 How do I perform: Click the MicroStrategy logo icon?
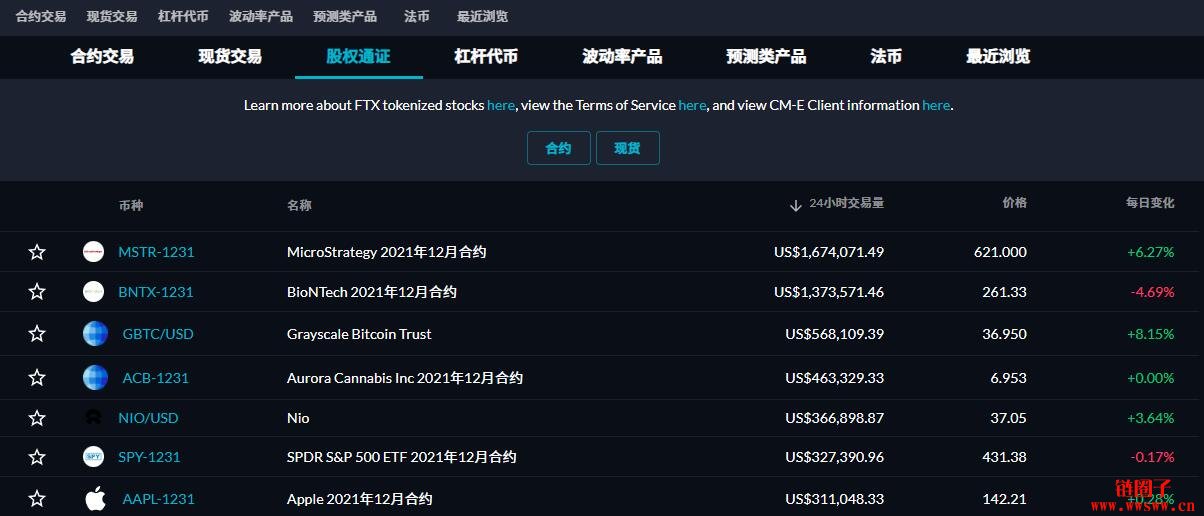point(93,252)
